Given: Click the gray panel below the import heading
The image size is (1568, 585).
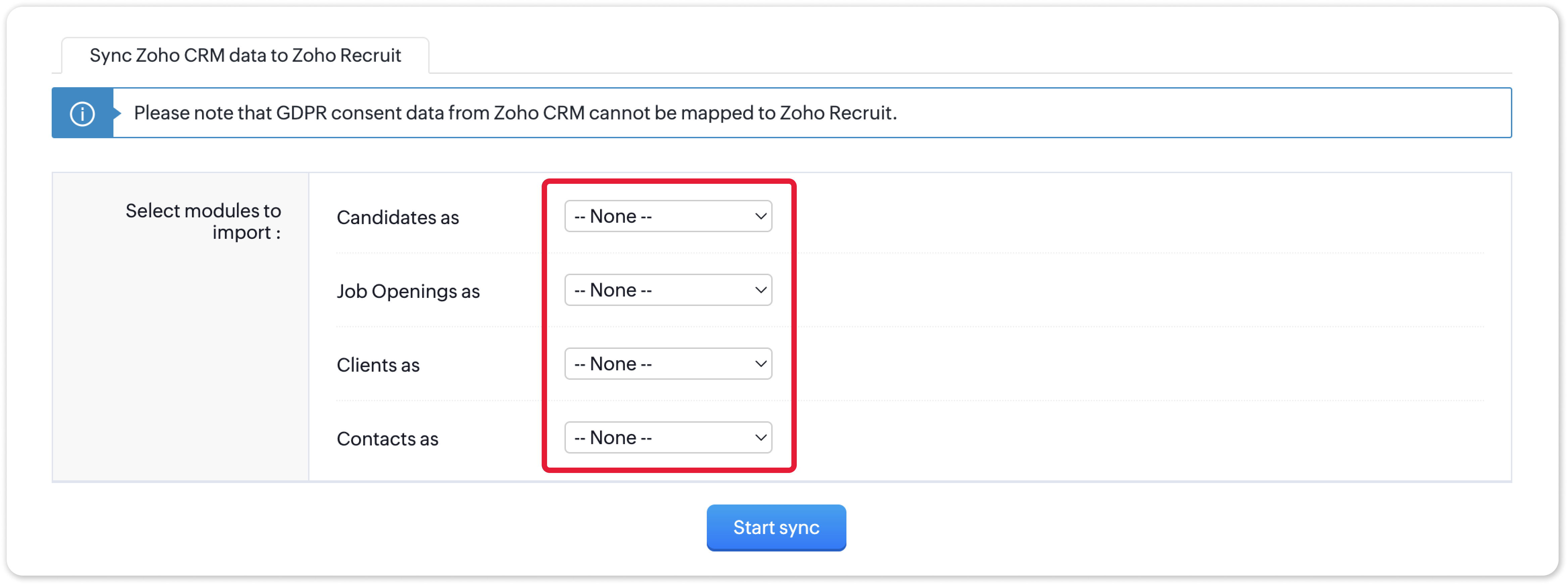Looking at the screenshot, I should [x=180, y=365].
